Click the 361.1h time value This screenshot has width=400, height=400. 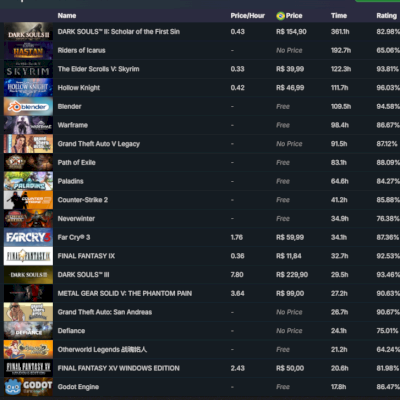pos(340,32)
